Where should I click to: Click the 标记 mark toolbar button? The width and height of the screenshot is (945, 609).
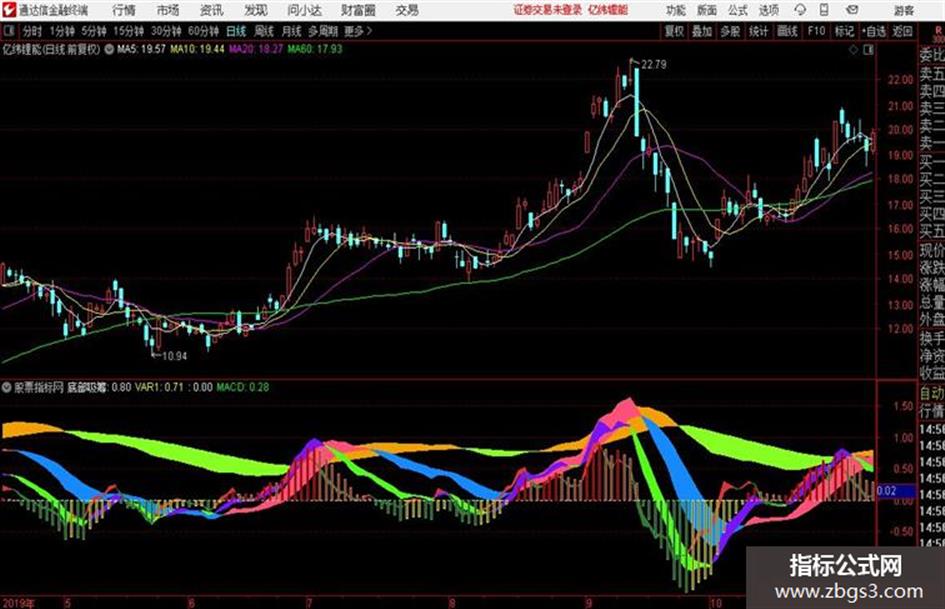[844, 31]
